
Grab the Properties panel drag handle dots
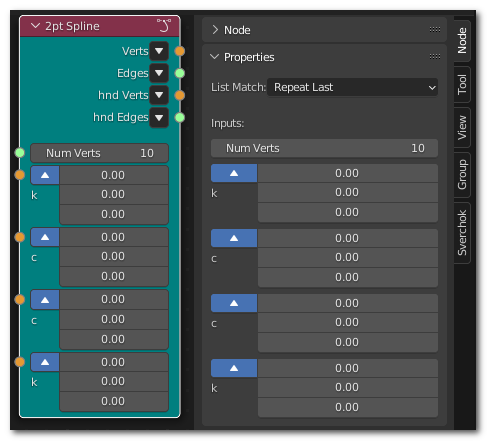(x=435, y=57)
